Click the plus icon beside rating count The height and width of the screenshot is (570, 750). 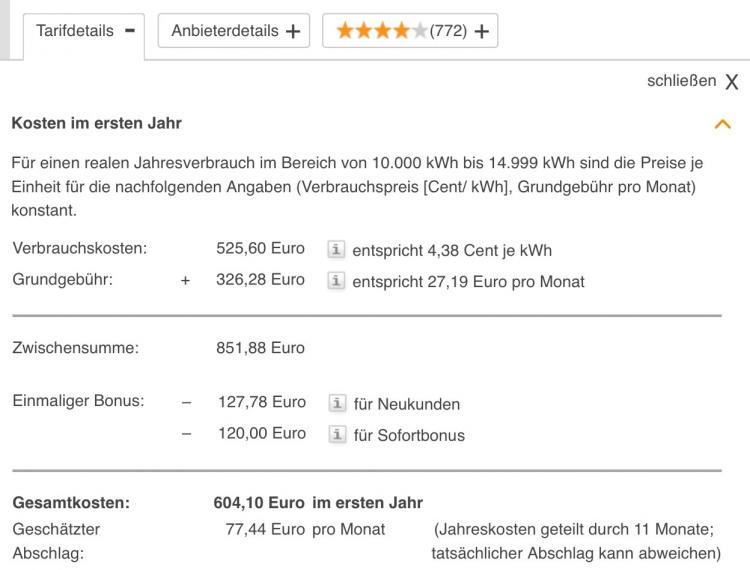[x=482, y=32]
